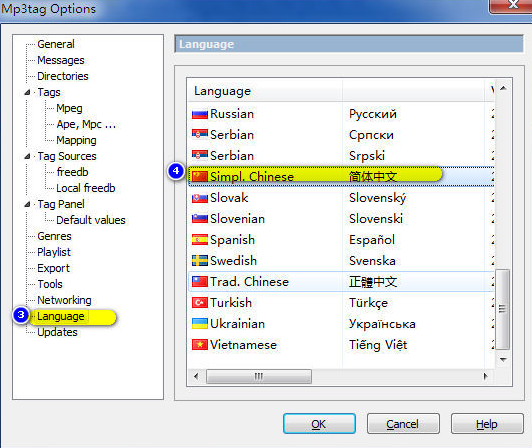The height and width of the screenshot is (448, 532).
Task: Open the Export options page
Action: point(53,268)
